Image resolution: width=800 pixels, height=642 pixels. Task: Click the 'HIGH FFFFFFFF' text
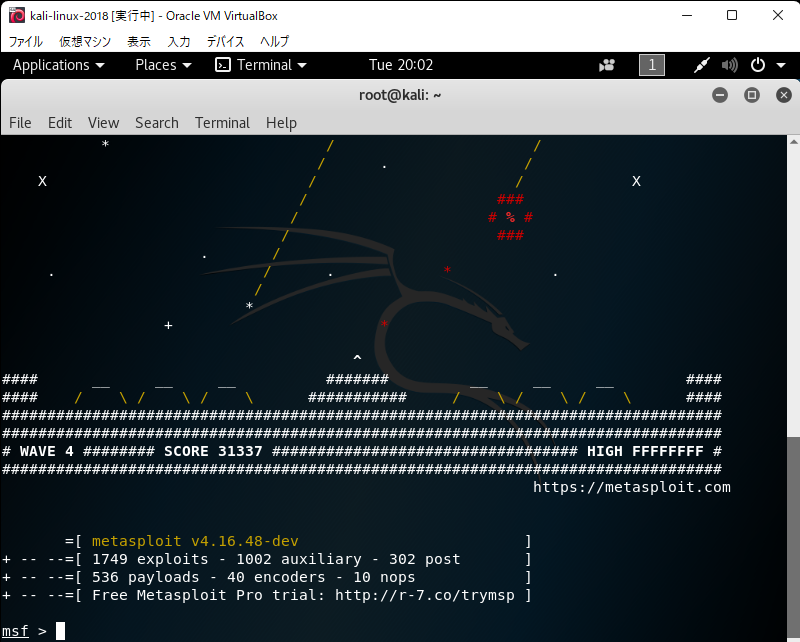pyautogui.click(x=645, y=451)
